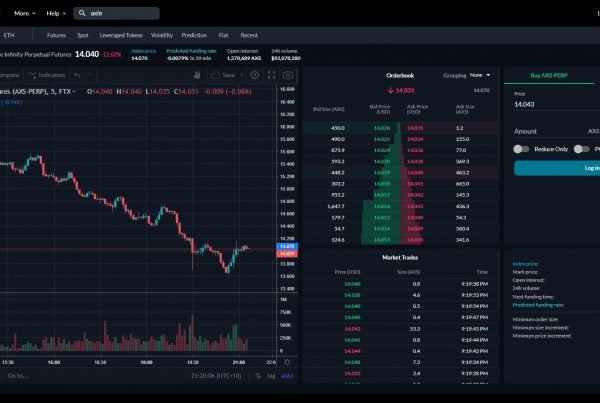Click the Index price 14.070 header value
This screenshot has height=403, width=600.
point(139,58)
